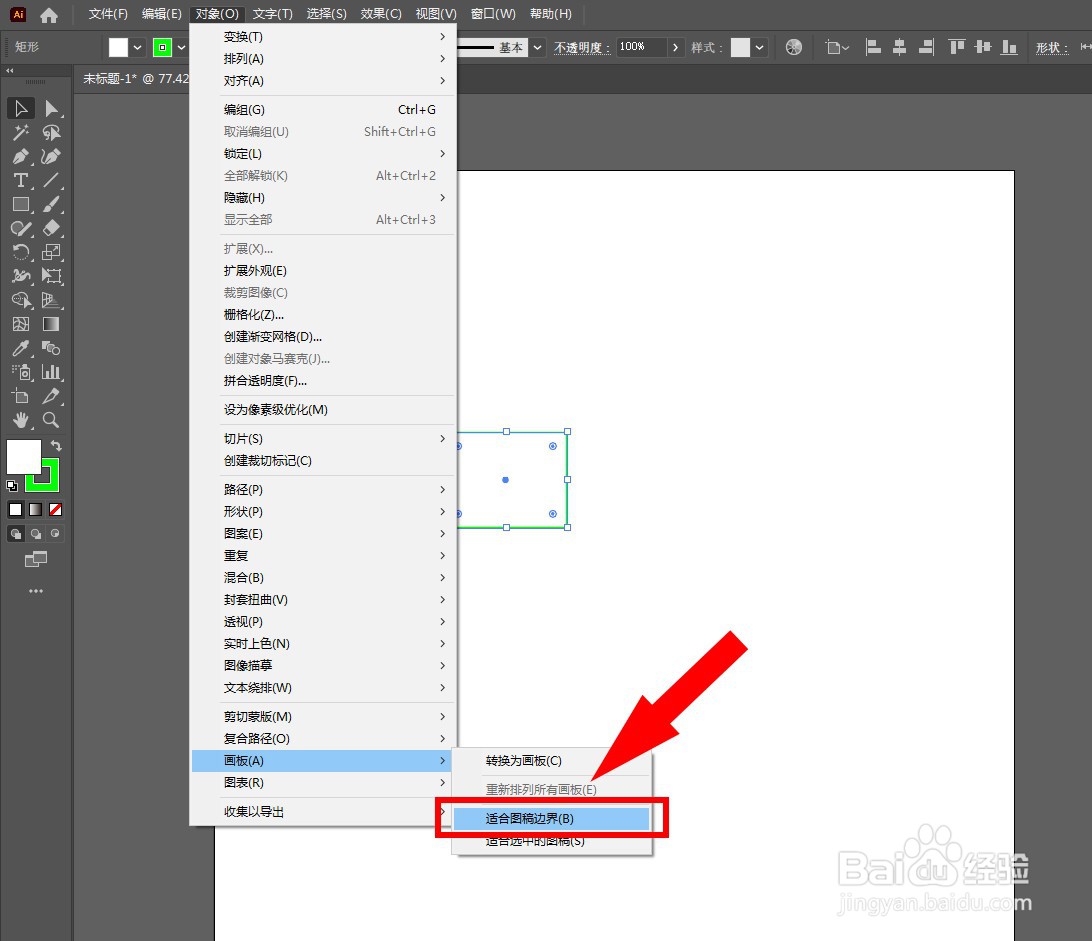
Task: Select the Blend tool
Action: [52, 348]
